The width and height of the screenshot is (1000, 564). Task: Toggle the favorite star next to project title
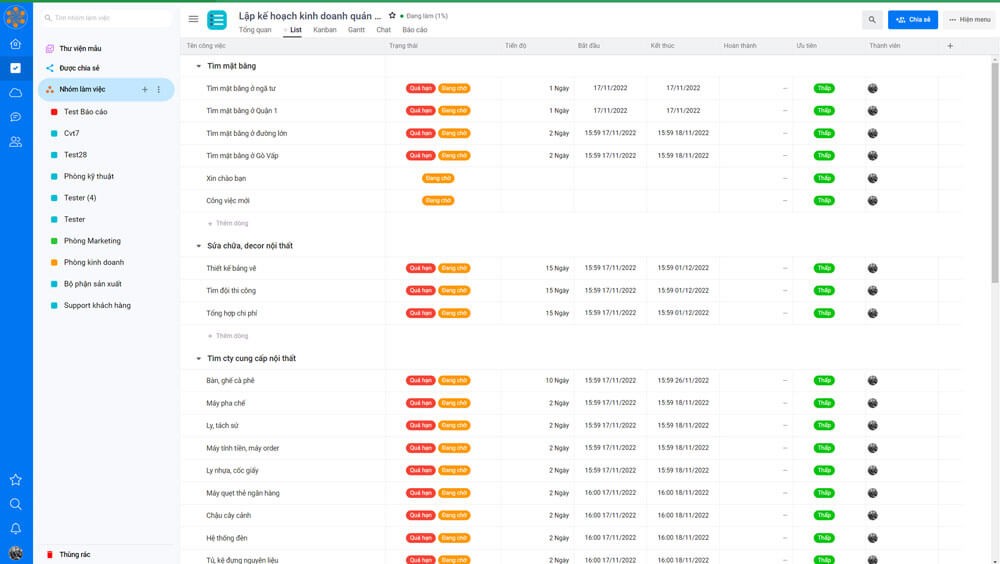391,16
